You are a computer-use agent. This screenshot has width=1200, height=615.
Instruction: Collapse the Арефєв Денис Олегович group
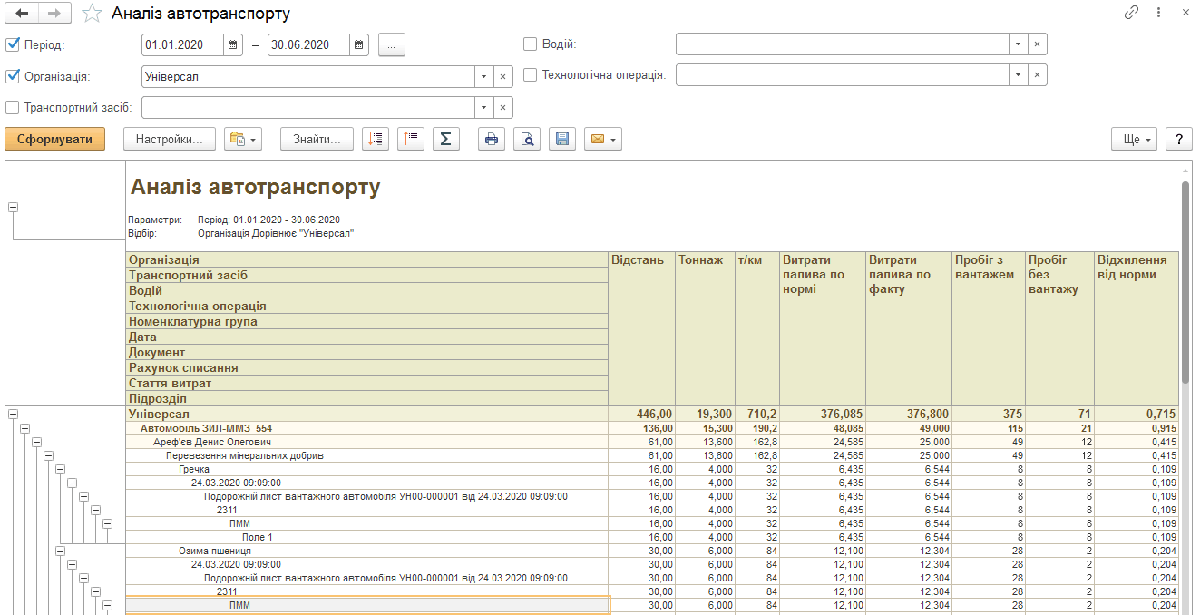tap(37, 441)
